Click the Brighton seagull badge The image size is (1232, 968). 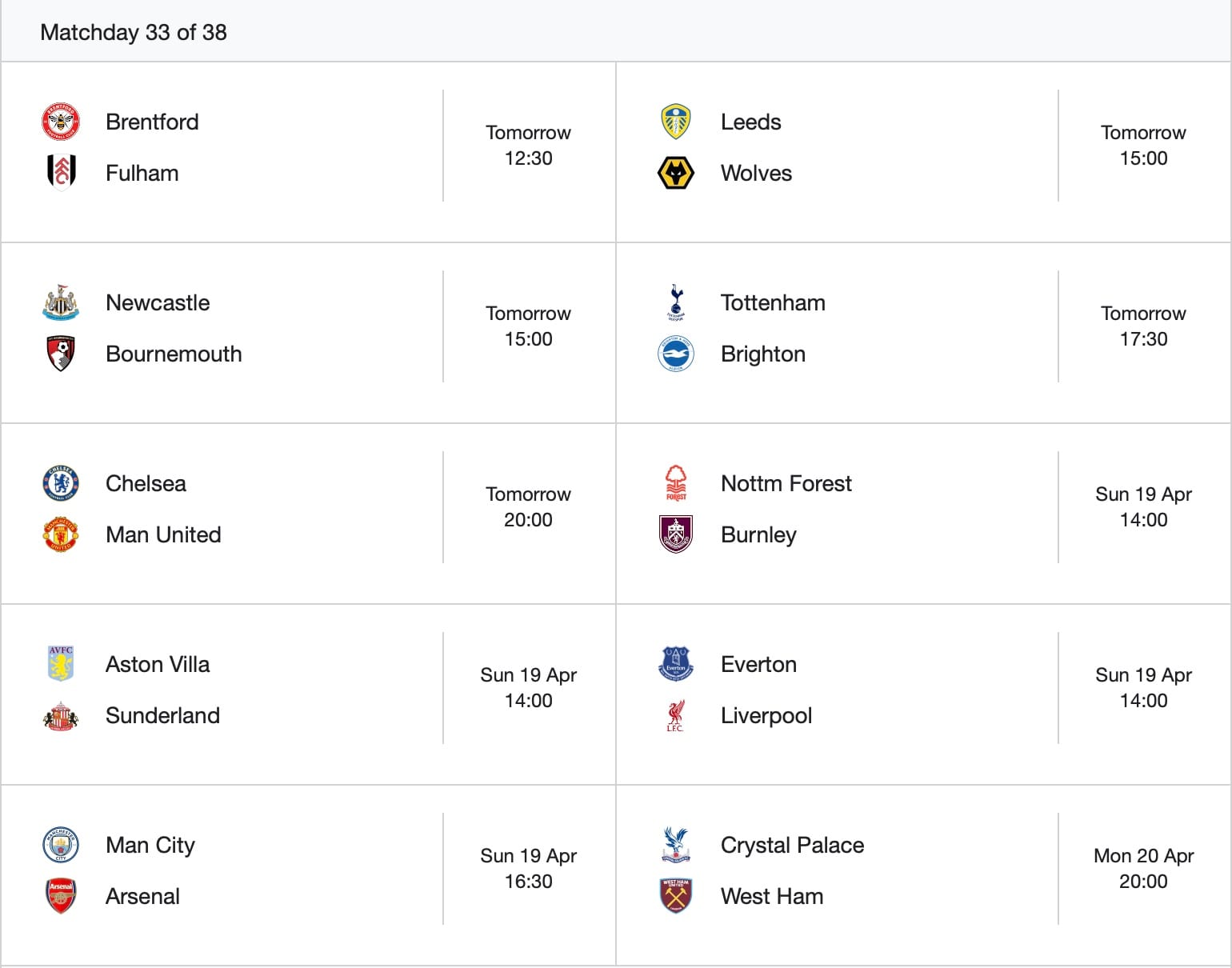[676, 354]
